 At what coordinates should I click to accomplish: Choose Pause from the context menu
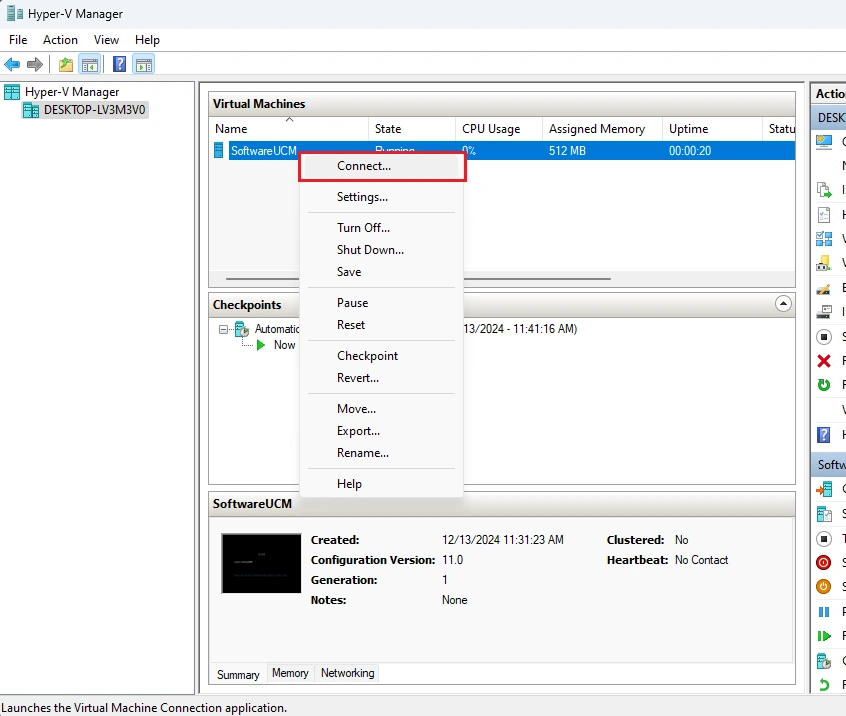381,303
